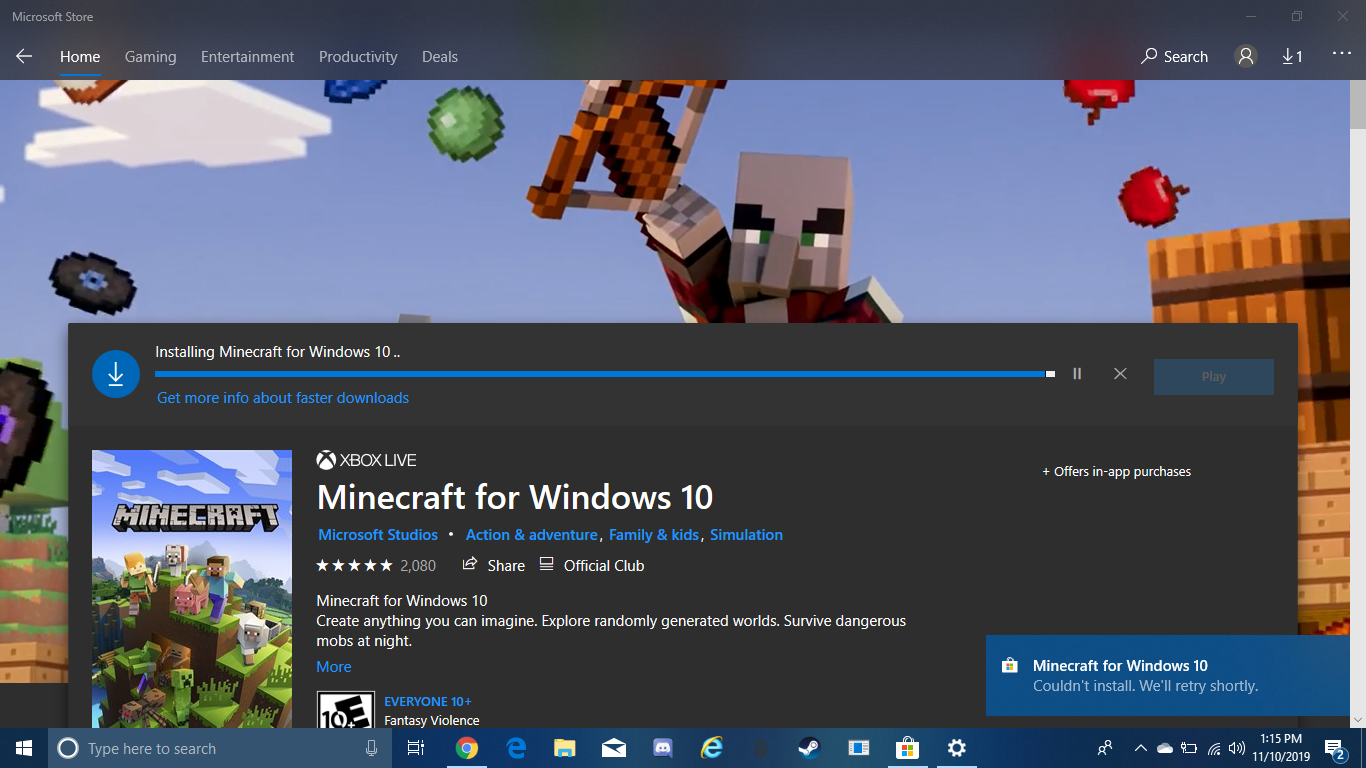Click the disabled Play button

(x=1214, y=377)
